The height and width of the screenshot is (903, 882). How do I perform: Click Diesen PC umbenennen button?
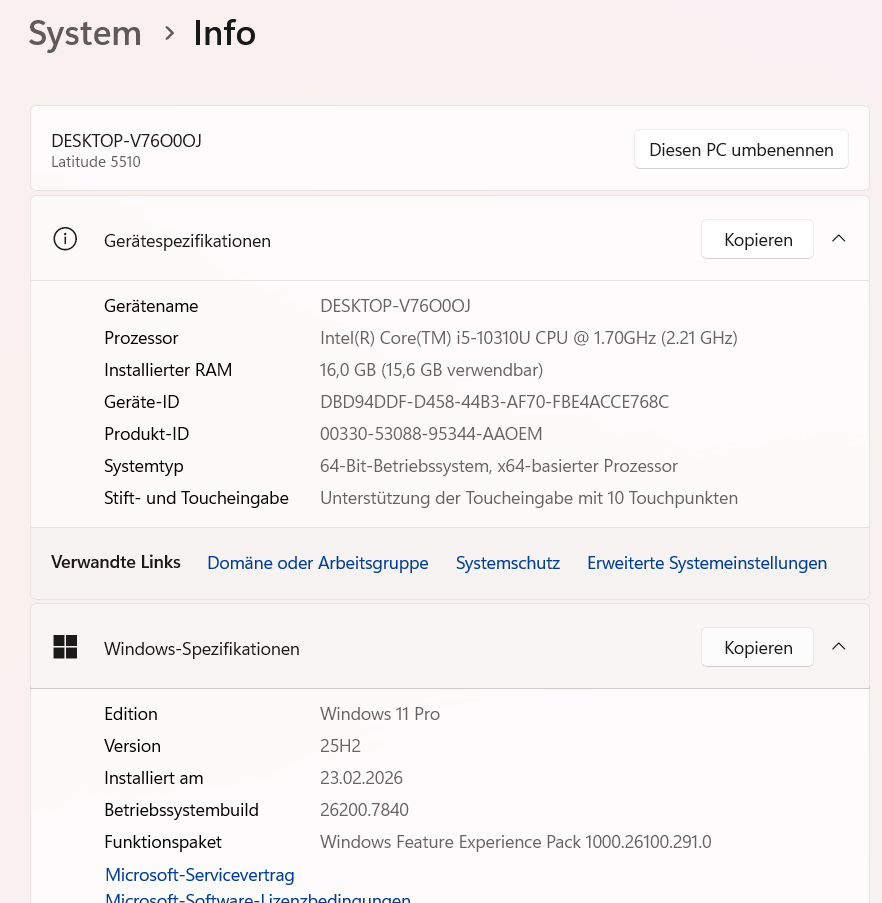(x=741, y=150)
